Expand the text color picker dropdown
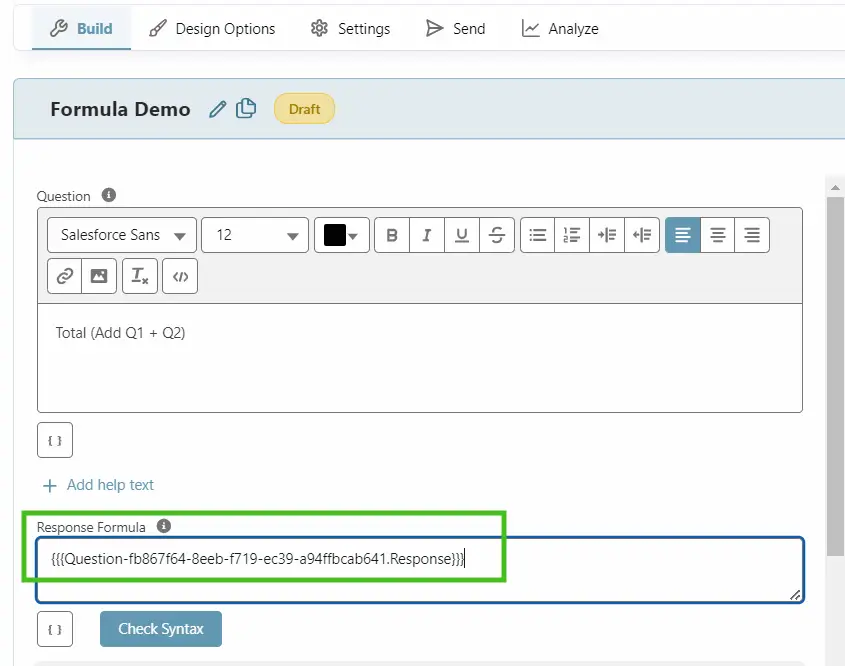 click(x=342, y=235)
